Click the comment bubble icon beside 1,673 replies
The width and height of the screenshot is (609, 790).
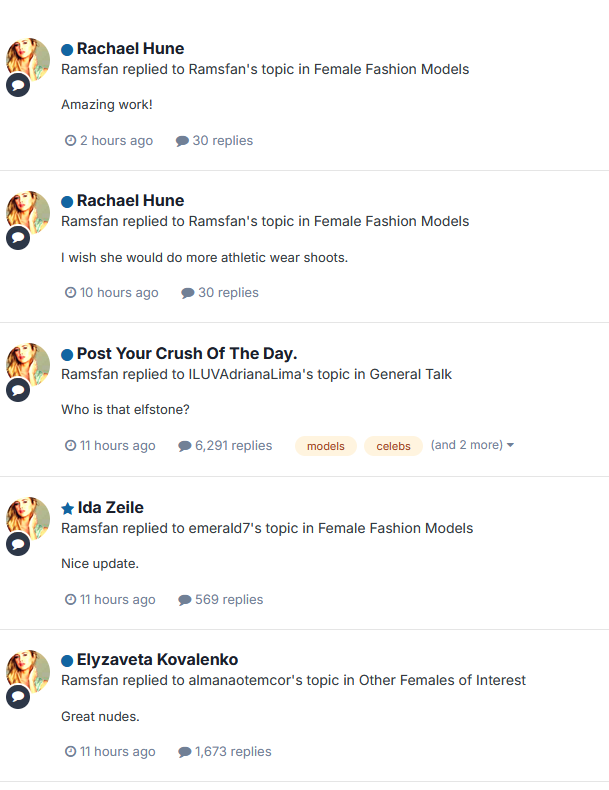184,752
